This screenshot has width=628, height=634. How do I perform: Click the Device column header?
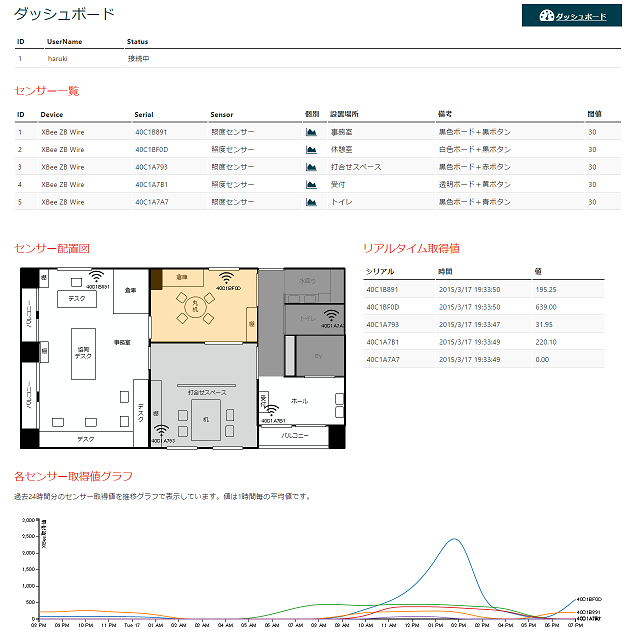click(52, 115)
